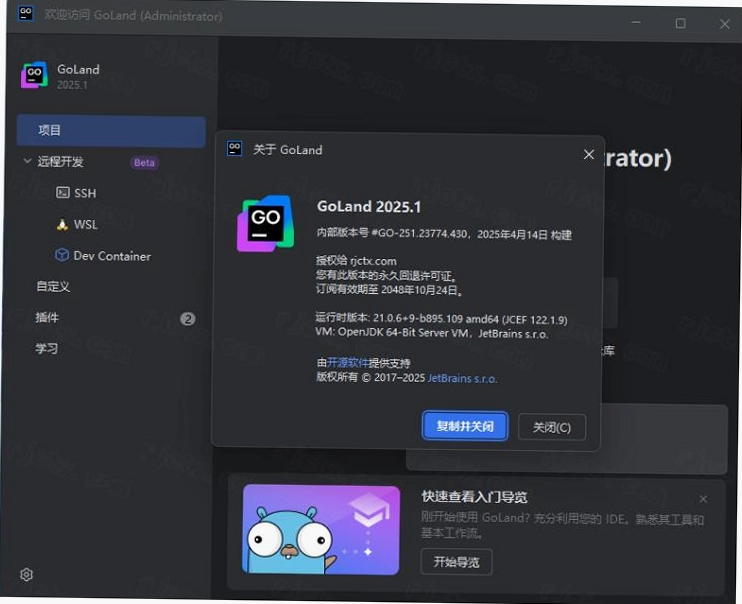Screen dimensions: 742x604
Task: Minimize the GoLand welcome window
Action: (636, 23)
